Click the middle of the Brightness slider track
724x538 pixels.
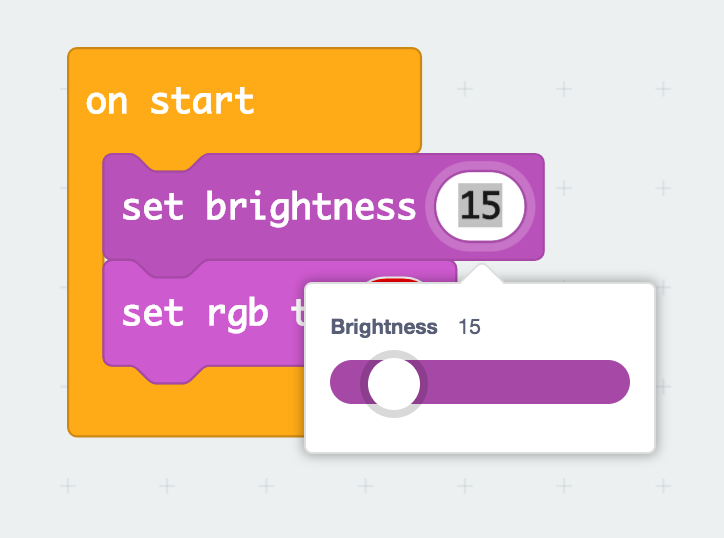[x=480, y=382]
